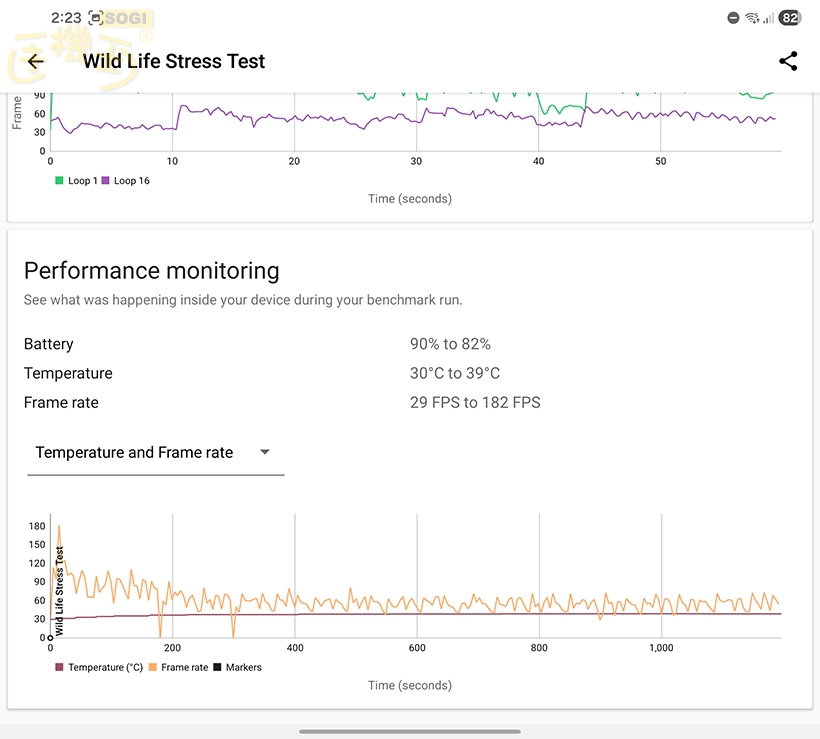Viewport: 820px width, 739px height.
Task: Tap the 'Frame rate' row label
Action: click(61, 403)
